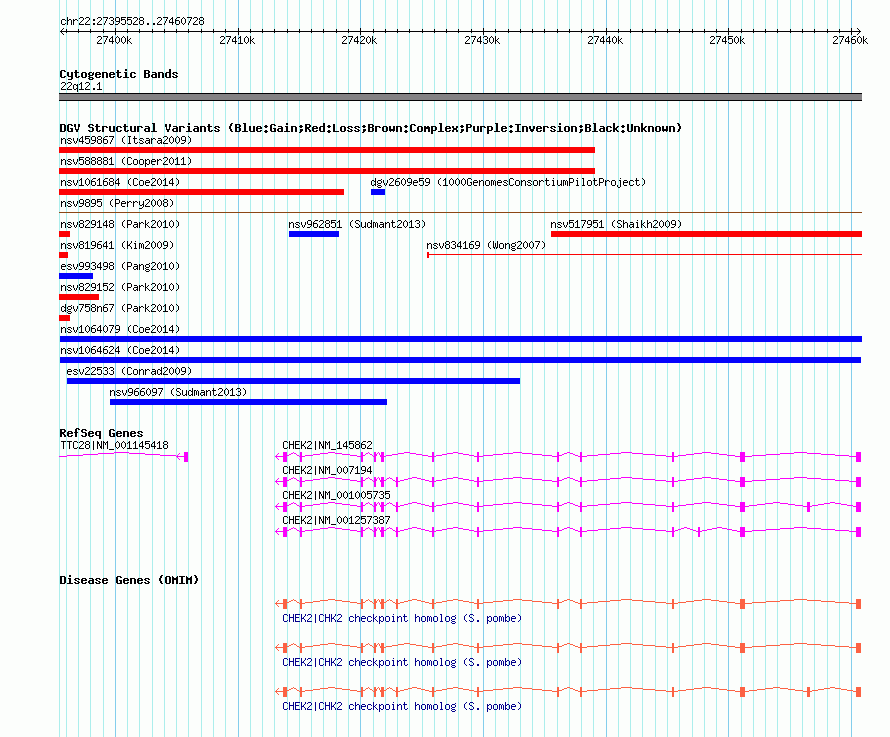Image resolution: width=890 pixels, height=737 pixels.
Task: Click the third CHEK2 checkpoint homolog OMIM link
Action: pyautogui.click(x=402, y=706)
